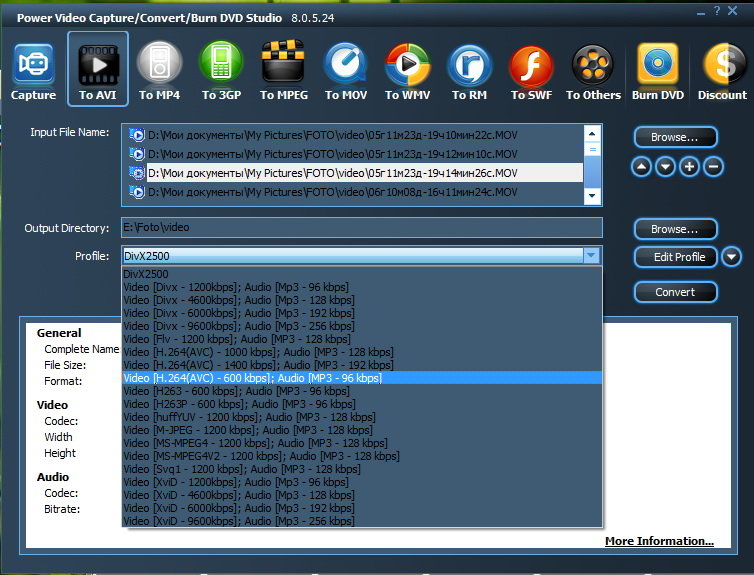754x575 pixels.
Task: Choose Divx 9600kbps Mp3 256 kbps profile
Action: tap(362, 326)
